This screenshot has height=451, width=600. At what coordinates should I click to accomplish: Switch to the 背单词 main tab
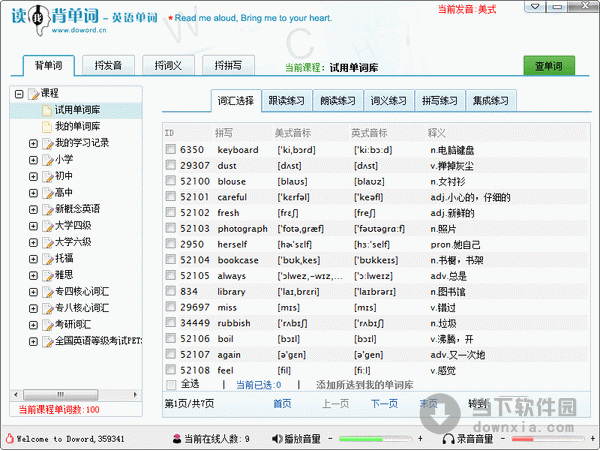(x=49, y=66)
